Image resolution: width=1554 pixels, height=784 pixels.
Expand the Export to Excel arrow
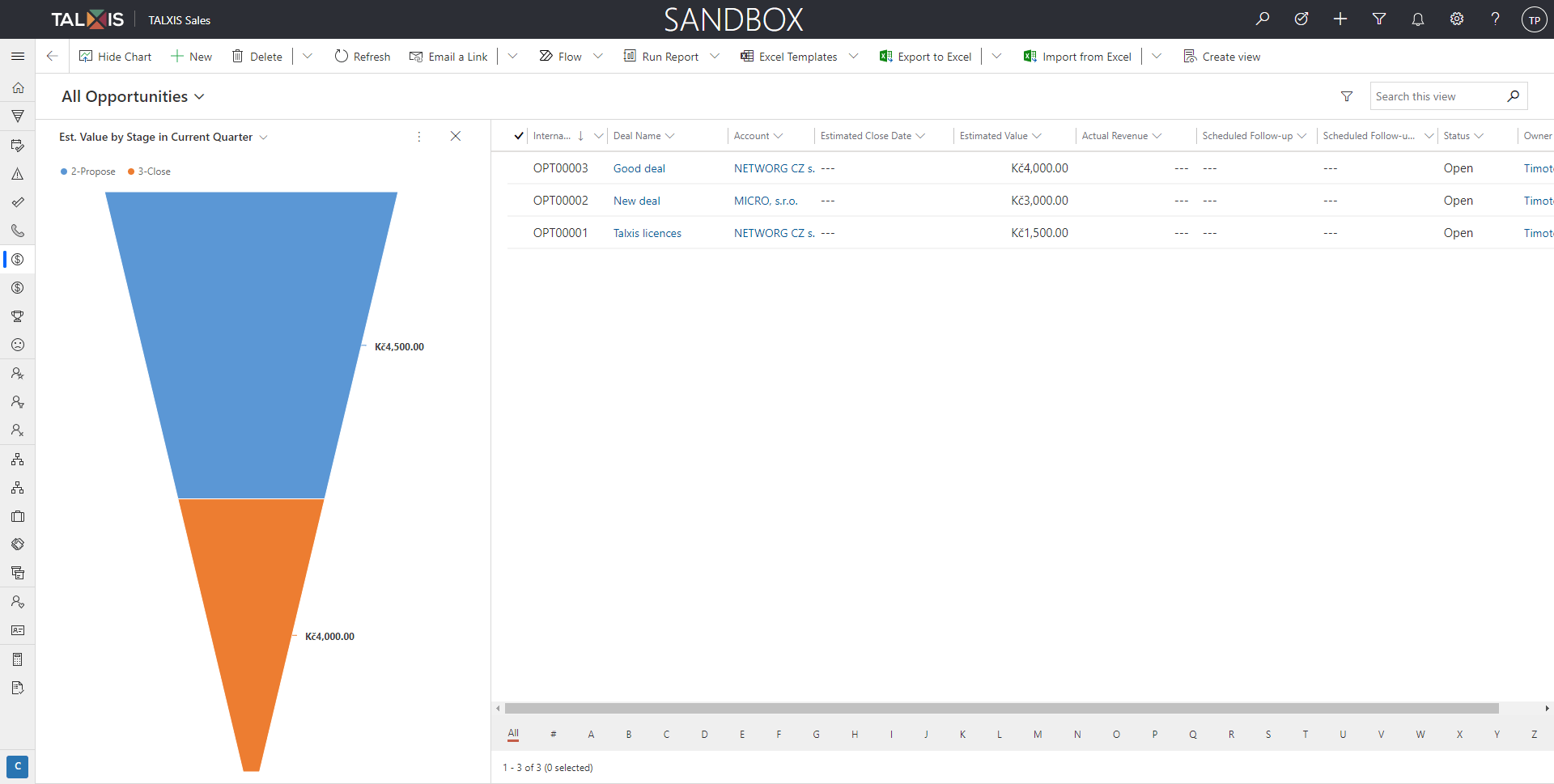pyautogui.click(x=996, y=56)
